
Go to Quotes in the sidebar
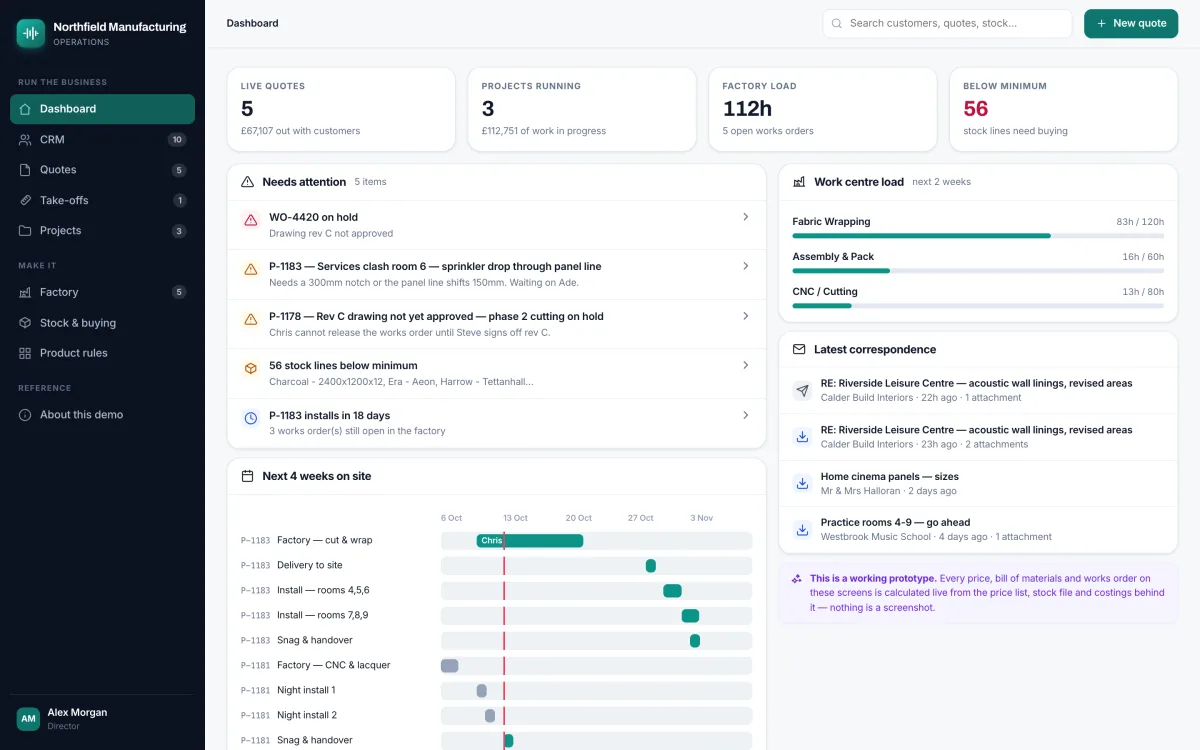point(102,170)
